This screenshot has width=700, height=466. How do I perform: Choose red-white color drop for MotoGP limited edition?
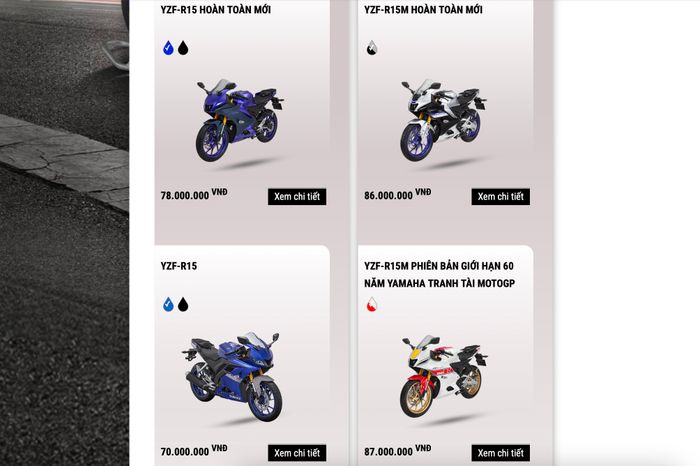371,304
